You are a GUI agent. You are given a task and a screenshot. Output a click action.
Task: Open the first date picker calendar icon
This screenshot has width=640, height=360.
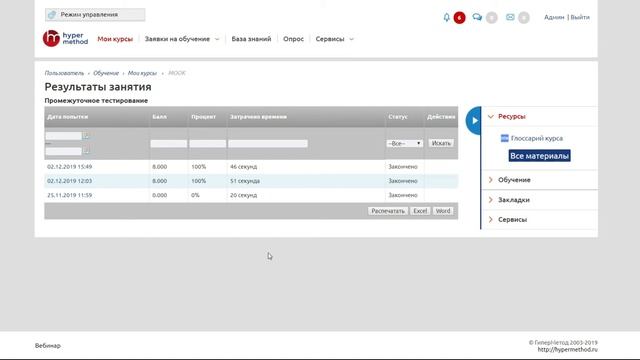86,136
